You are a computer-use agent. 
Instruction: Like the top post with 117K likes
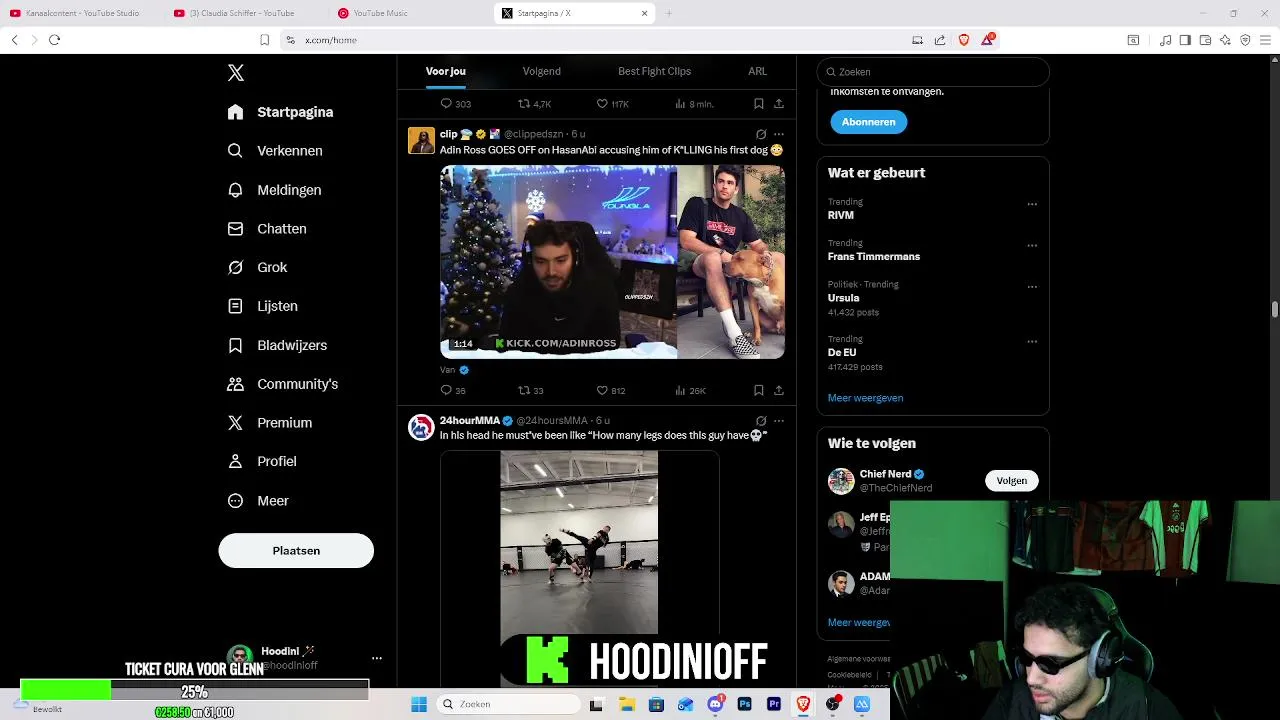pos(612,104)
